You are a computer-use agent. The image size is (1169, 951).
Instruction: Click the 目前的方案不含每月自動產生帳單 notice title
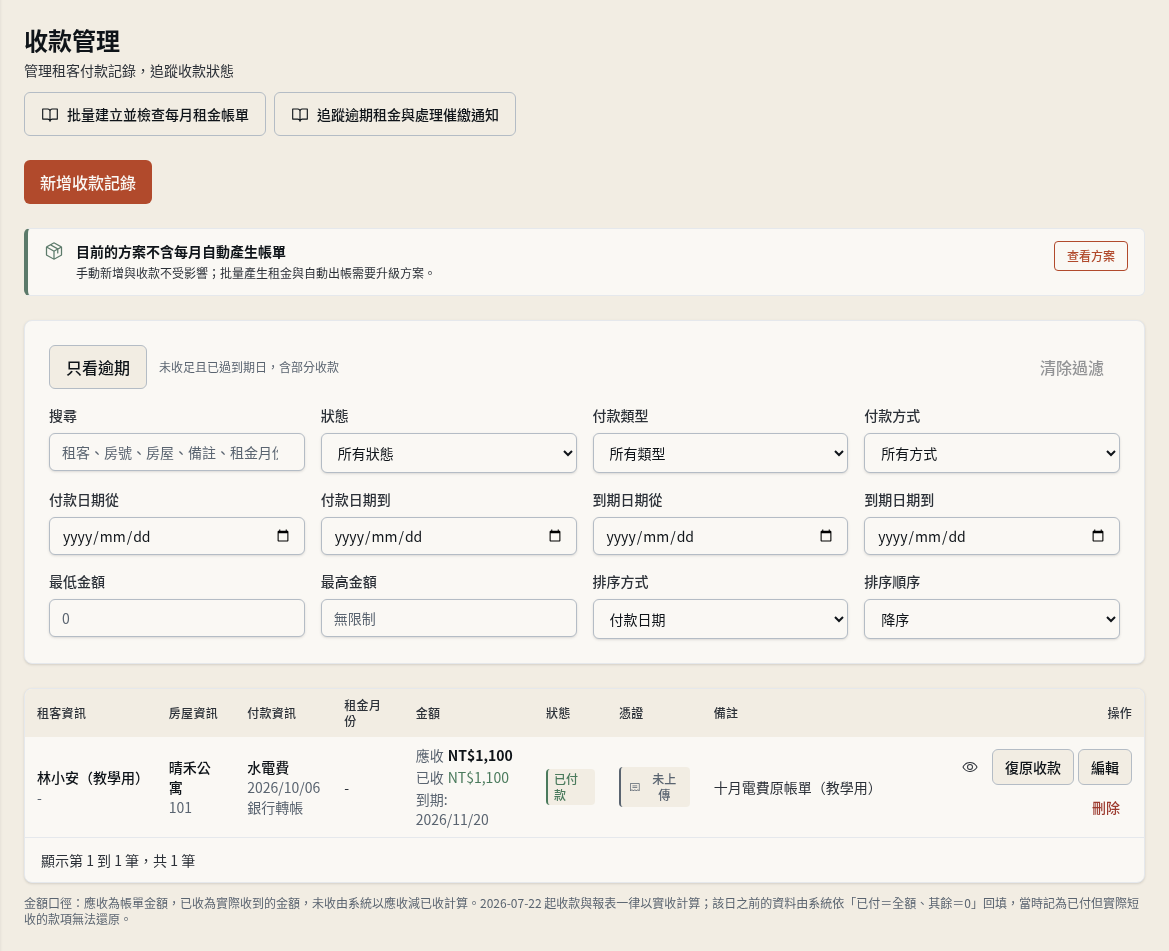point(181,252)
